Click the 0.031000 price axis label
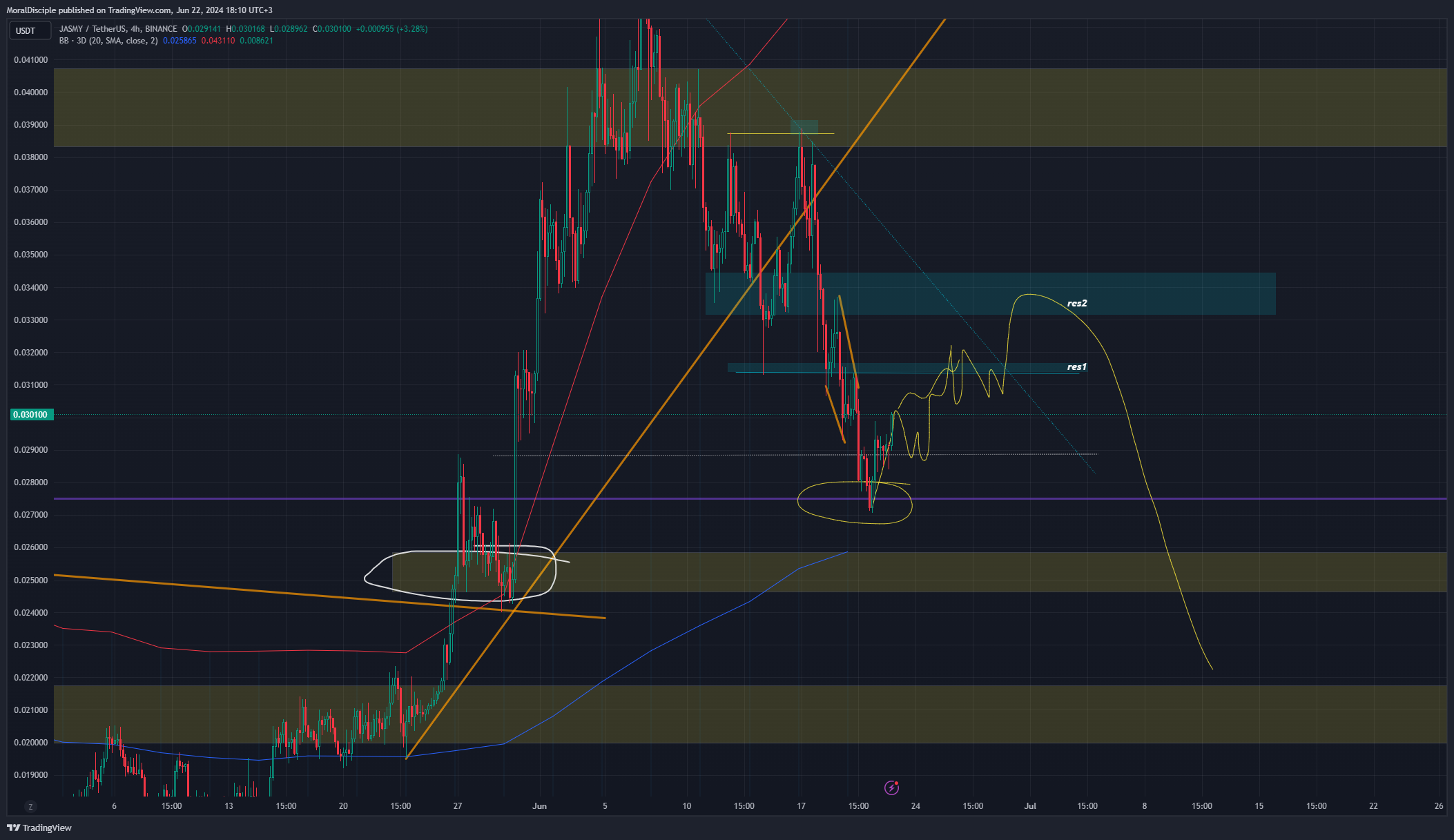The image size is (1454, 840). [x=31, y=385]
